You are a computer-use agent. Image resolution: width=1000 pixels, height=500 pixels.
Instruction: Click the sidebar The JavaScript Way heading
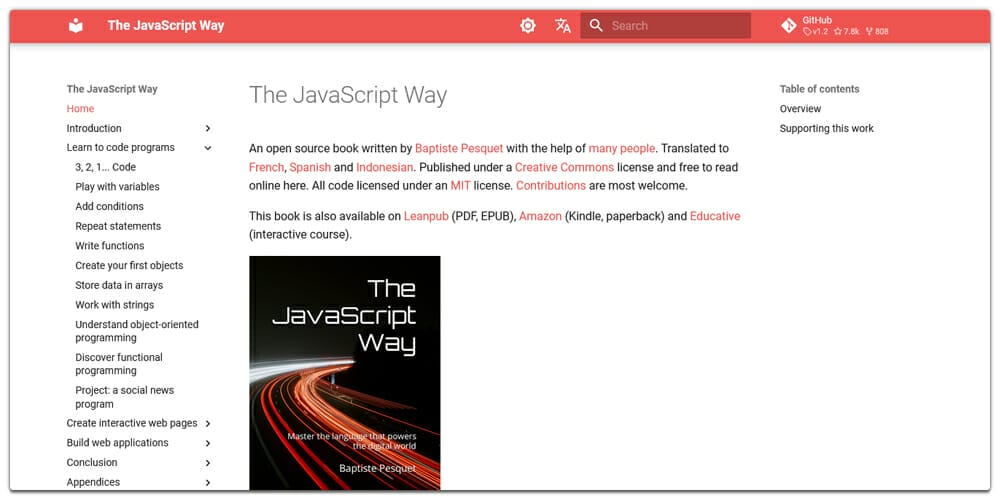(x=112, y=89)
